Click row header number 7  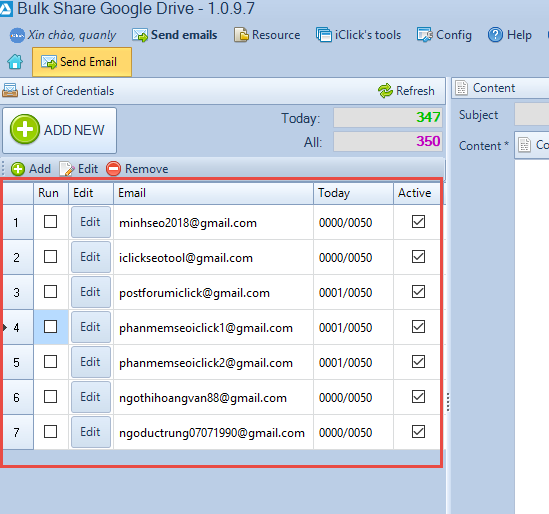click(18, 432)
